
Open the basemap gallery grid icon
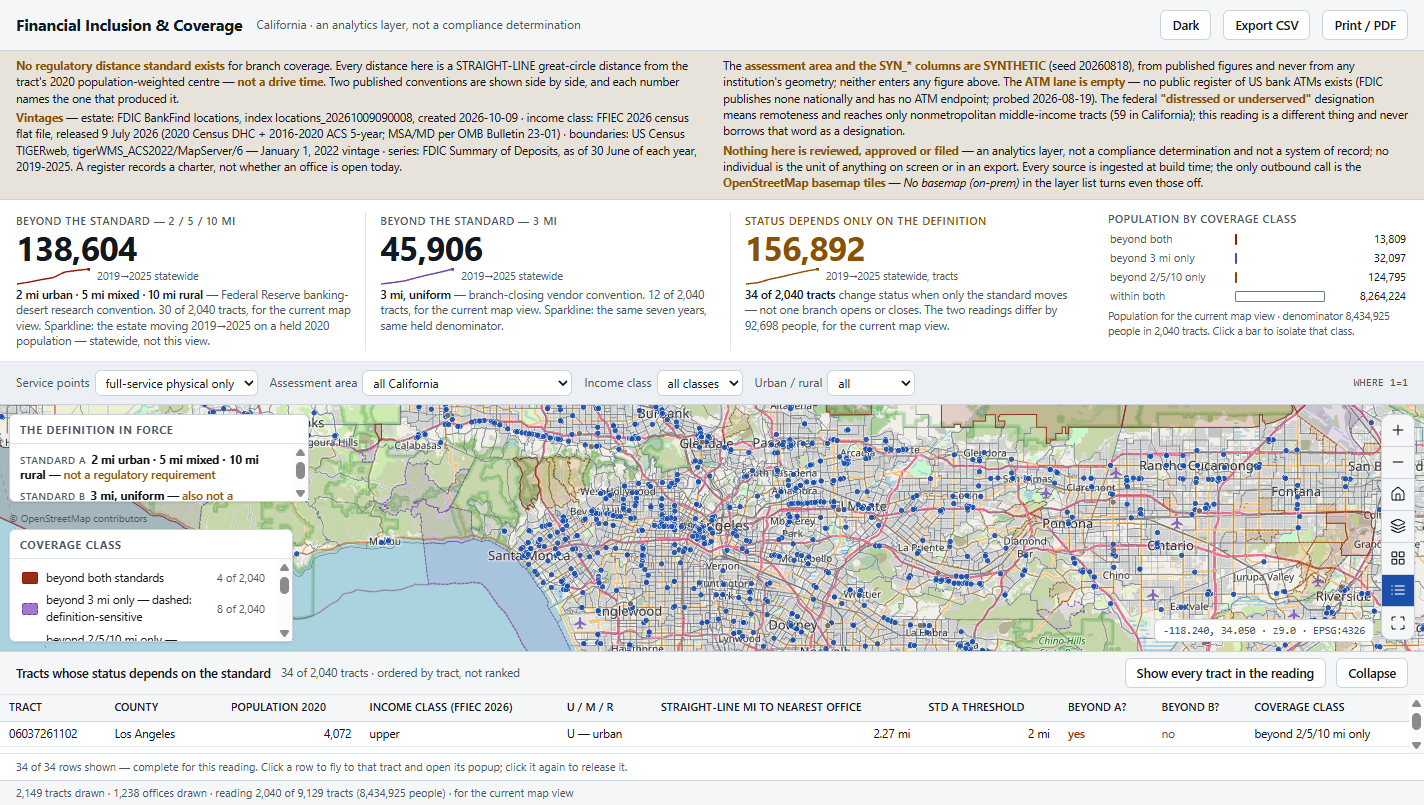click(x=1398, y=558)
